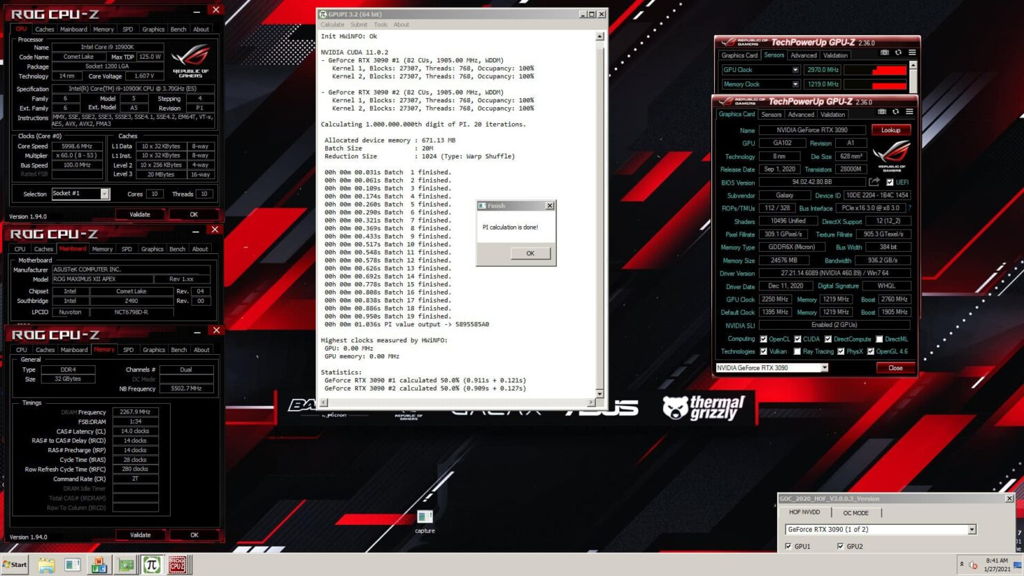Click the GPU-Z Sensors scrollbar up arrow
The width and height of the screenshot is (1024, 576).
[913, 65]
